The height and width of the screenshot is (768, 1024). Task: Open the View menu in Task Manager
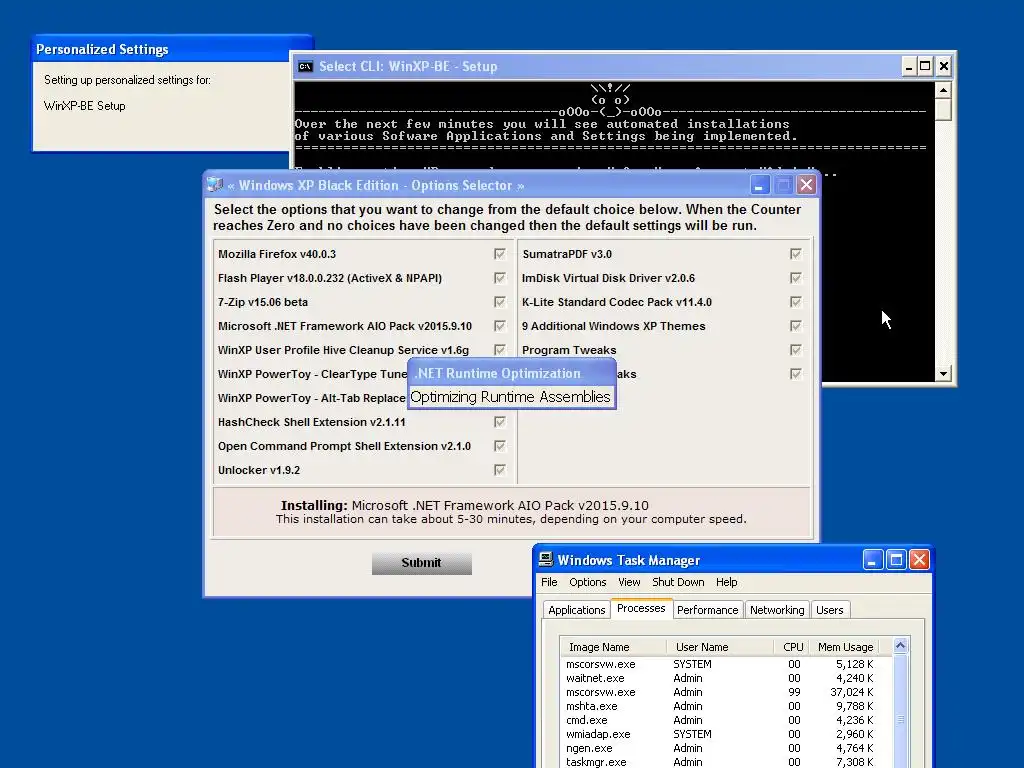pyautogui.click(x=629, y=582)
